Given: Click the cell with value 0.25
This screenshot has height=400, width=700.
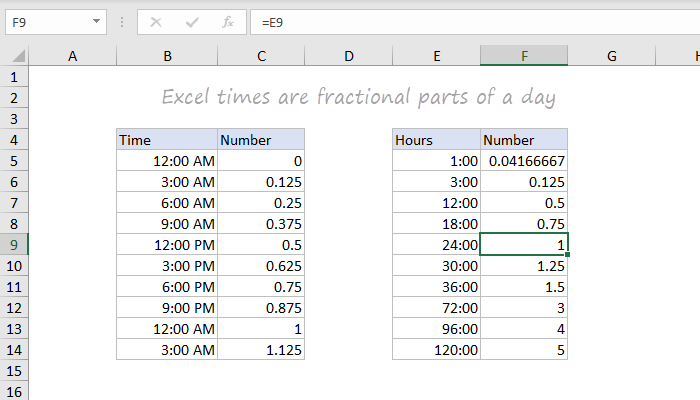Looking at the screenshot, I should click(261, 203).
